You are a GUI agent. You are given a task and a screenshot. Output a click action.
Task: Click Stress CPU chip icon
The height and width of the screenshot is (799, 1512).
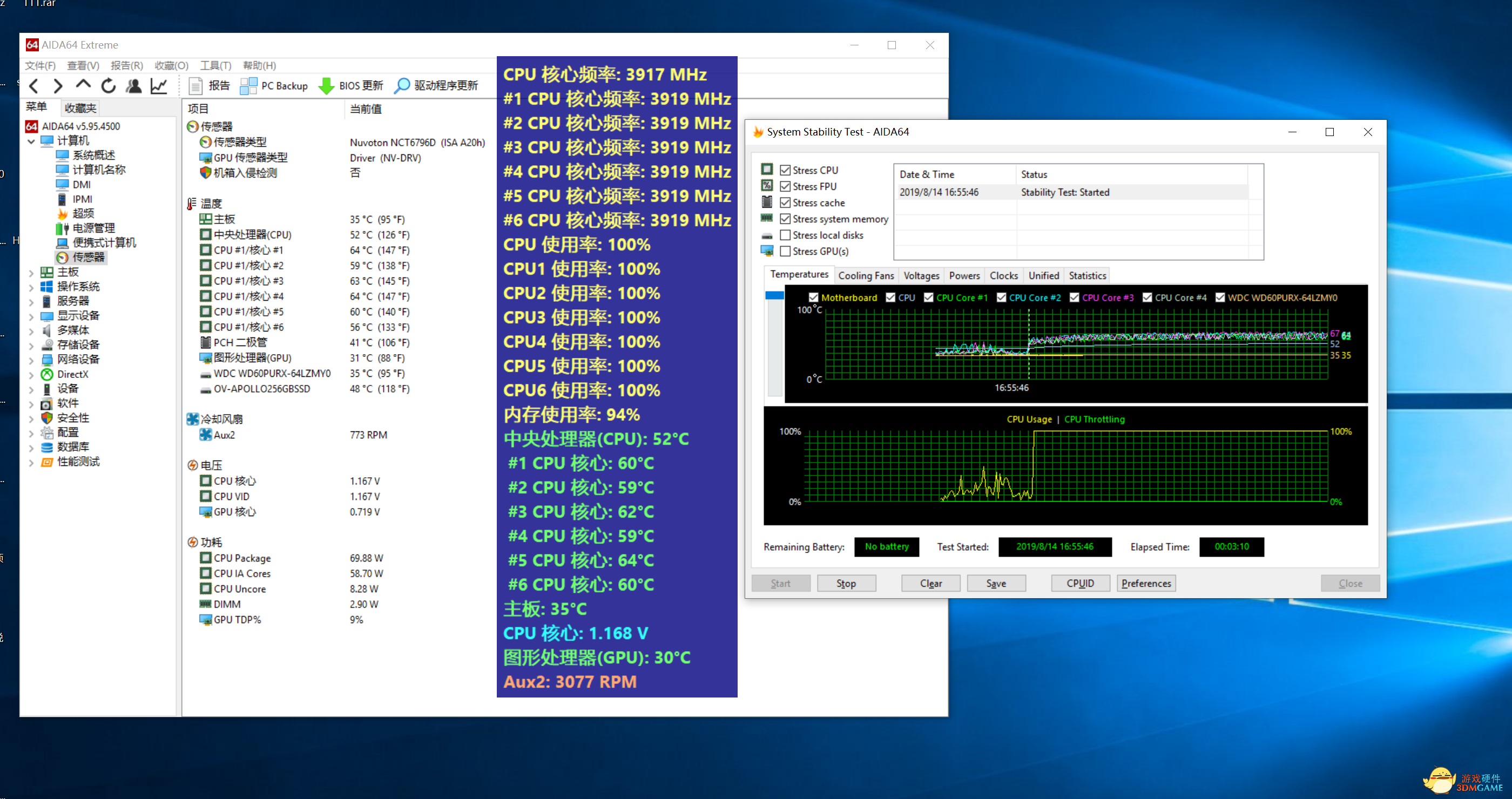[x=767, y=170]
